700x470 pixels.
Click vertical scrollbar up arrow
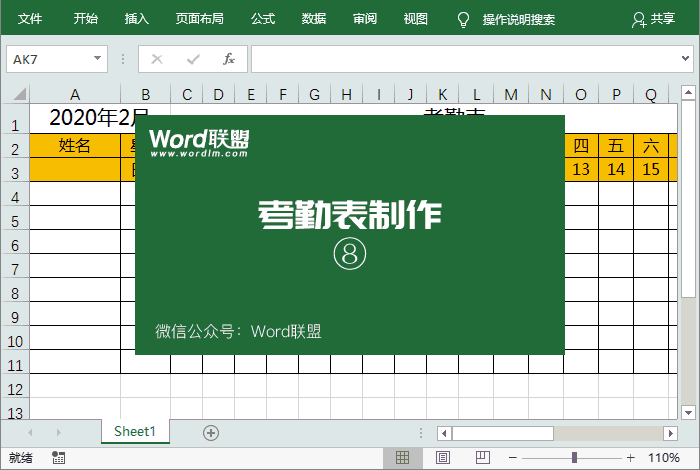(688, 93)
